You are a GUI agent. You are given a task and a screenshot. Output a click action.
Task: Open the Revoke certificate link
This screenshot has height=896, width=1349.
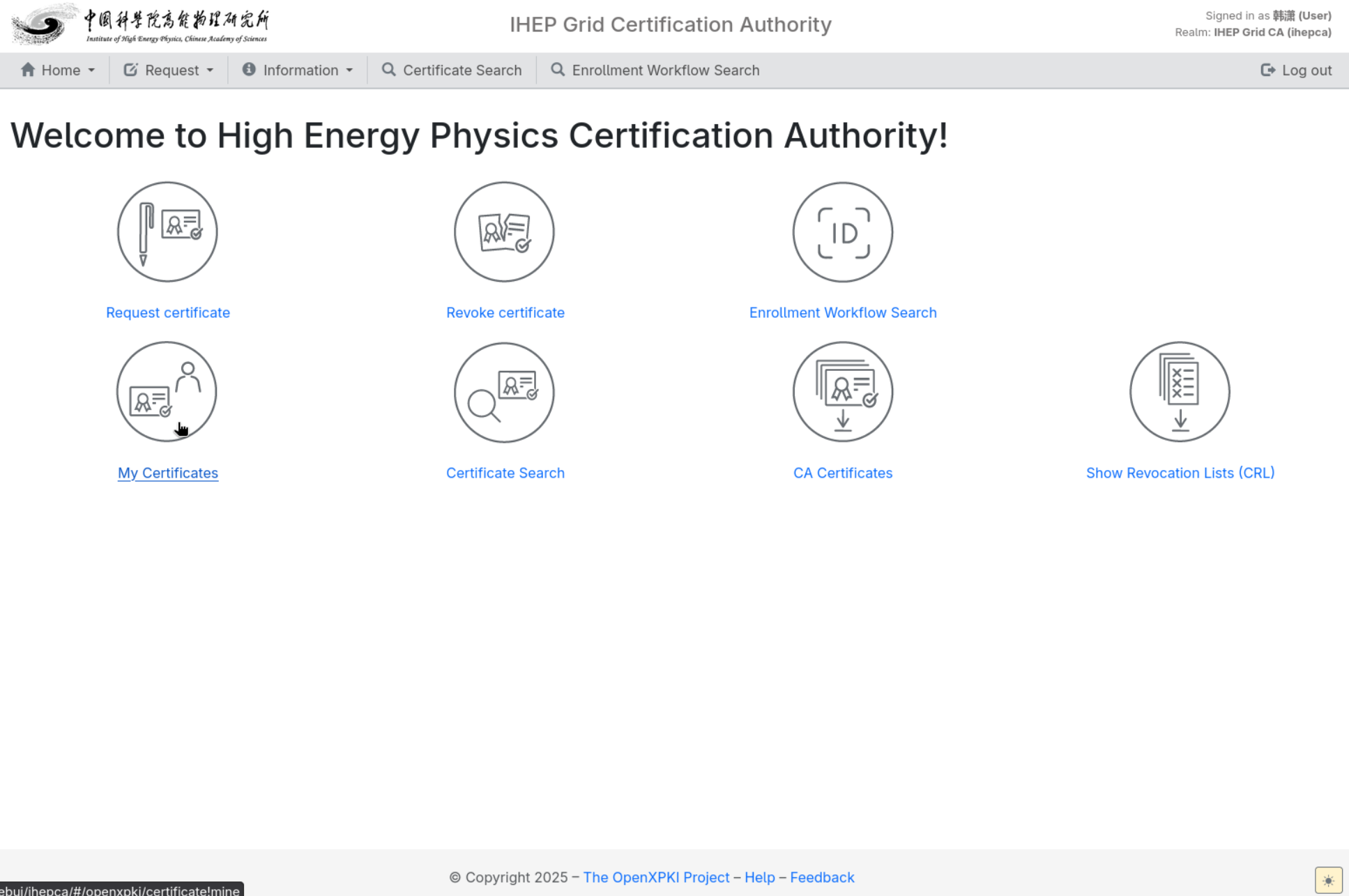pos(505,312)
